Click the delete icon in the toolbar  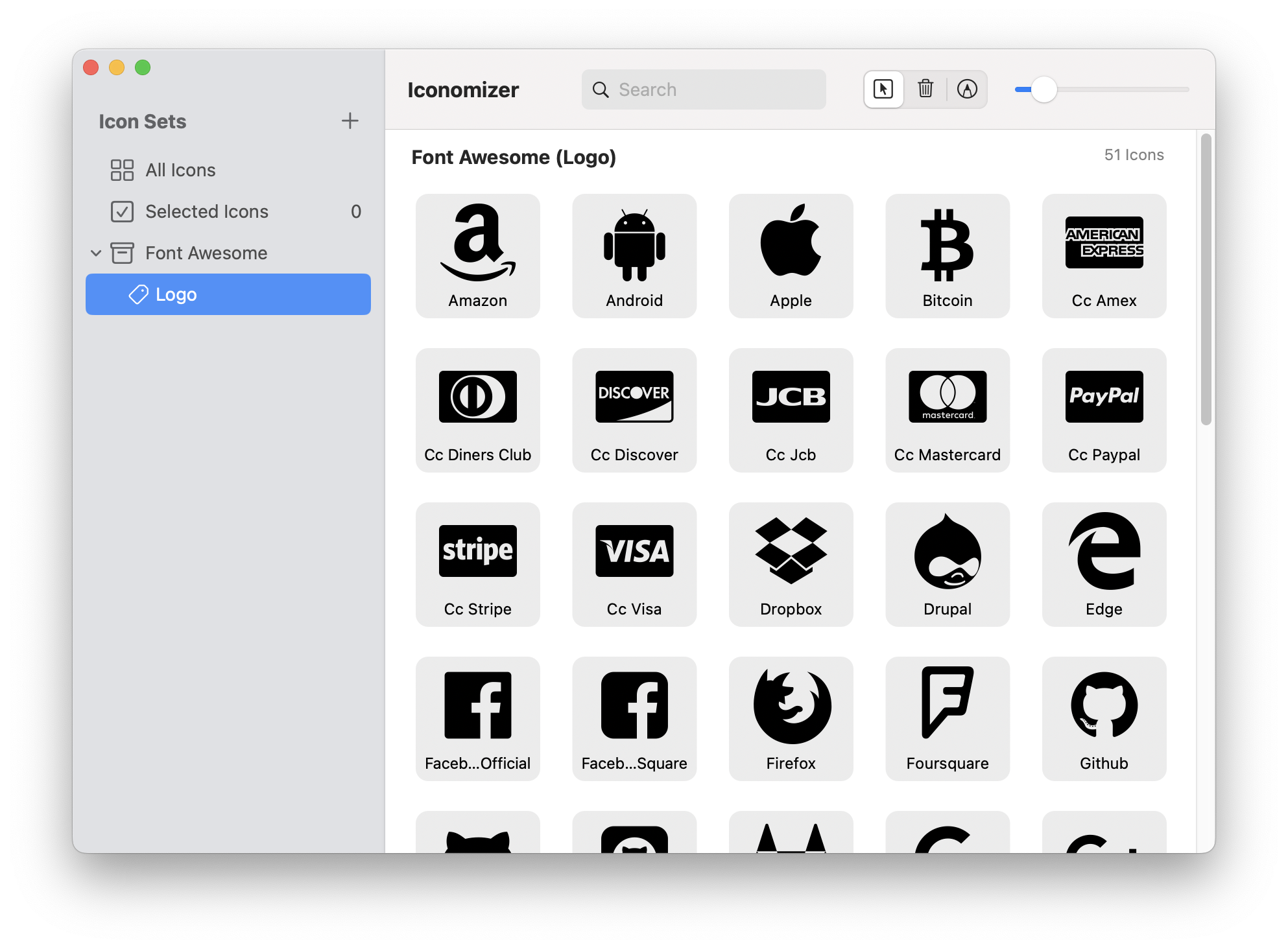click(x=925, y=89)
